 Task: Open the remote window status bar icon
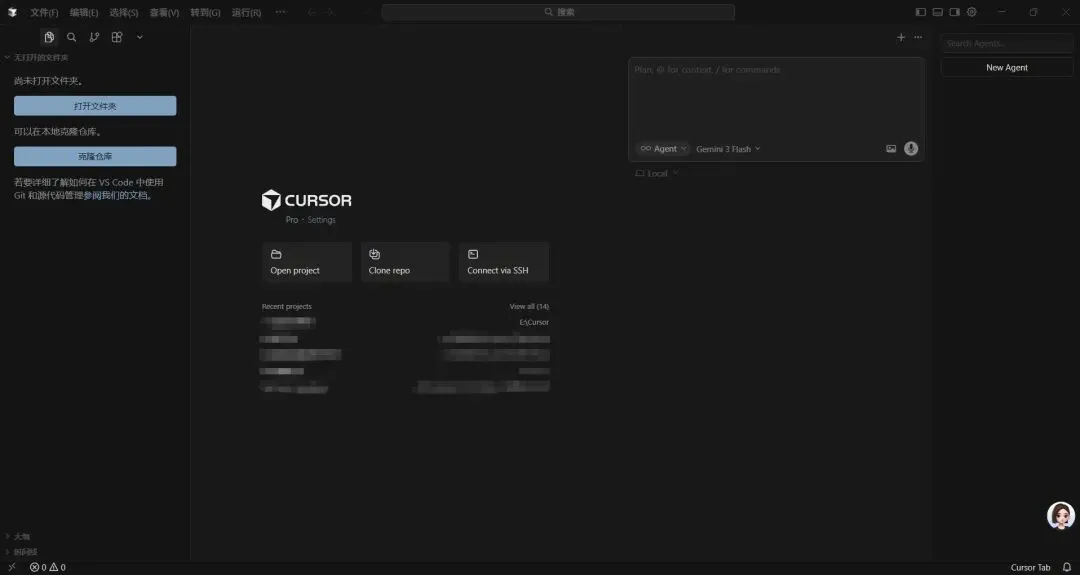click(x=12, y=567)
